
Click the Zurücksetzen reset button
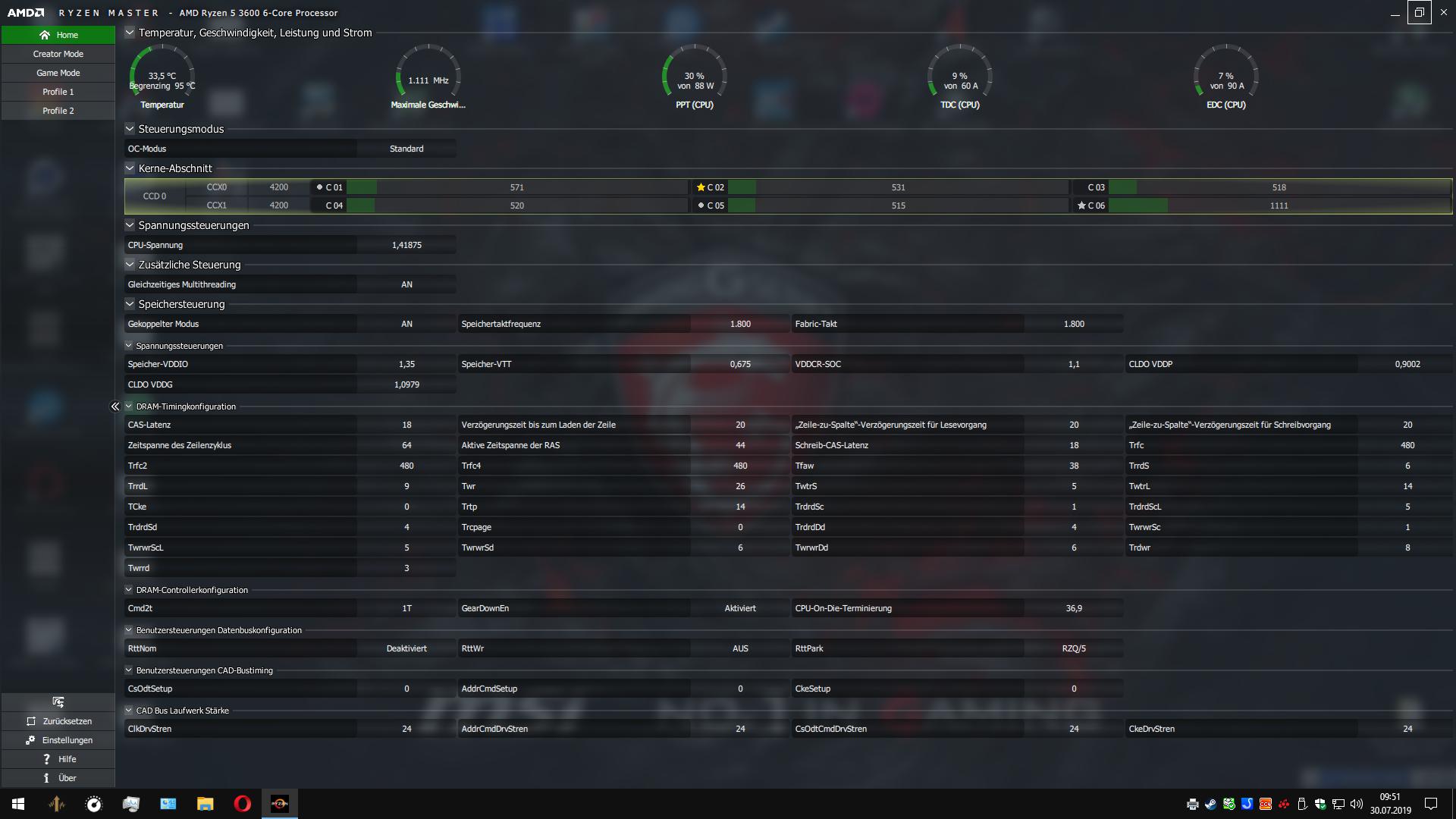coord(58,721)
